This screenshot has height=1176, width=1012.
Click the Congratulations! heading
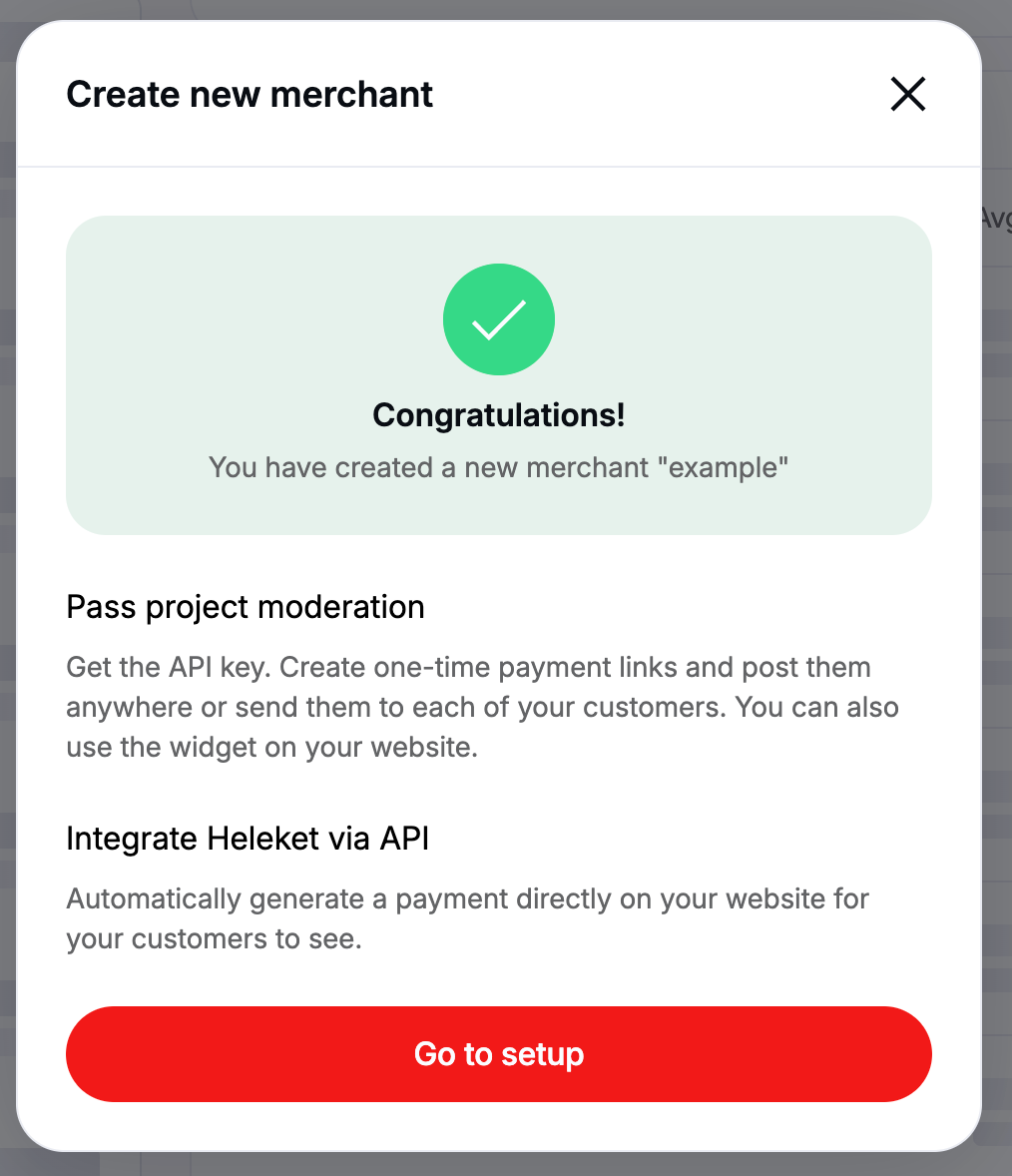point(499,415)
